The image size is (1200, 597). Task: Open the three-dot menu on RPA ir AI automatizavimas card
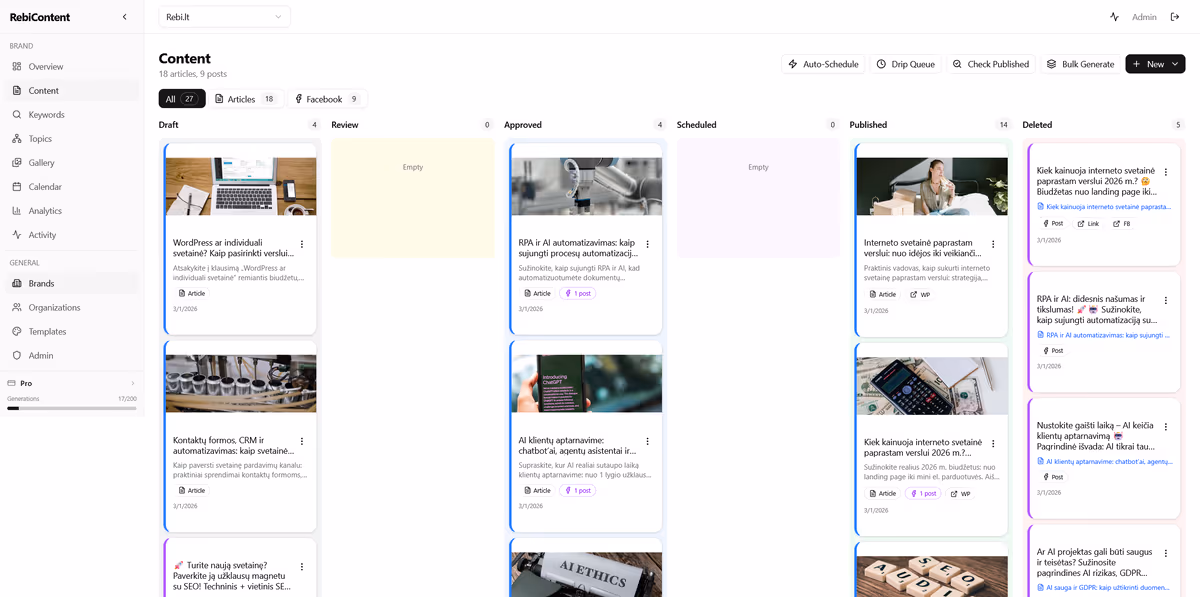coord(648,244)
